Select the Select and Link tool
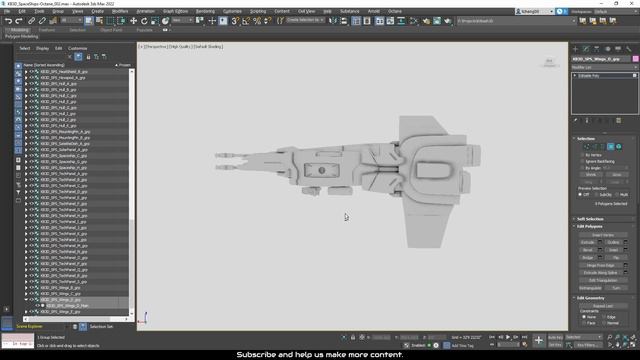Screen dimensions: 640x360 (x=31, y=21)
